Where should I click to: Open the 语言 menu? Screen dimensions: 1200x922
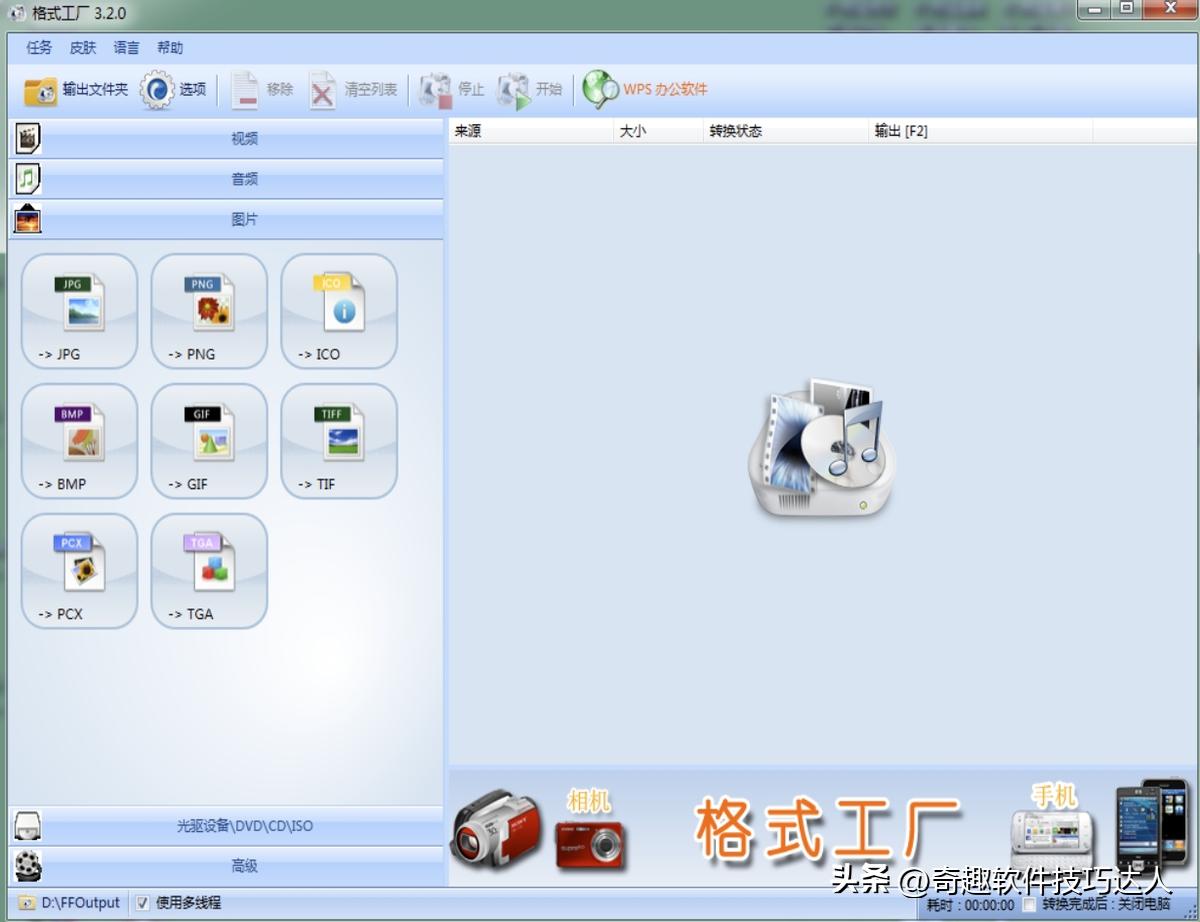pos(125,47)
